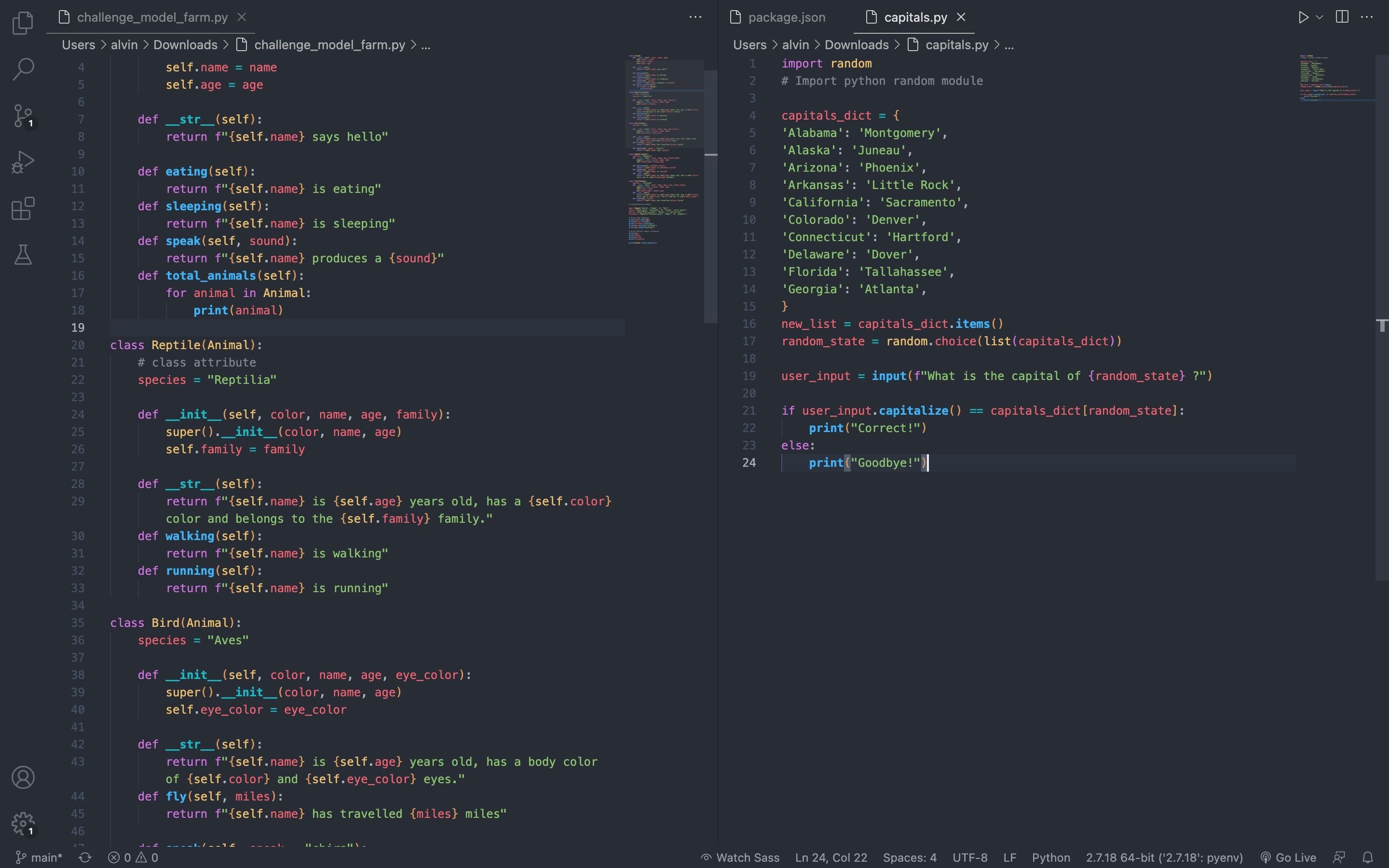The width and height of the screenshot is (1389, 868).
Task: Click line number 20 in left editor
Action: pyautogui.click(x=78, y=345)
